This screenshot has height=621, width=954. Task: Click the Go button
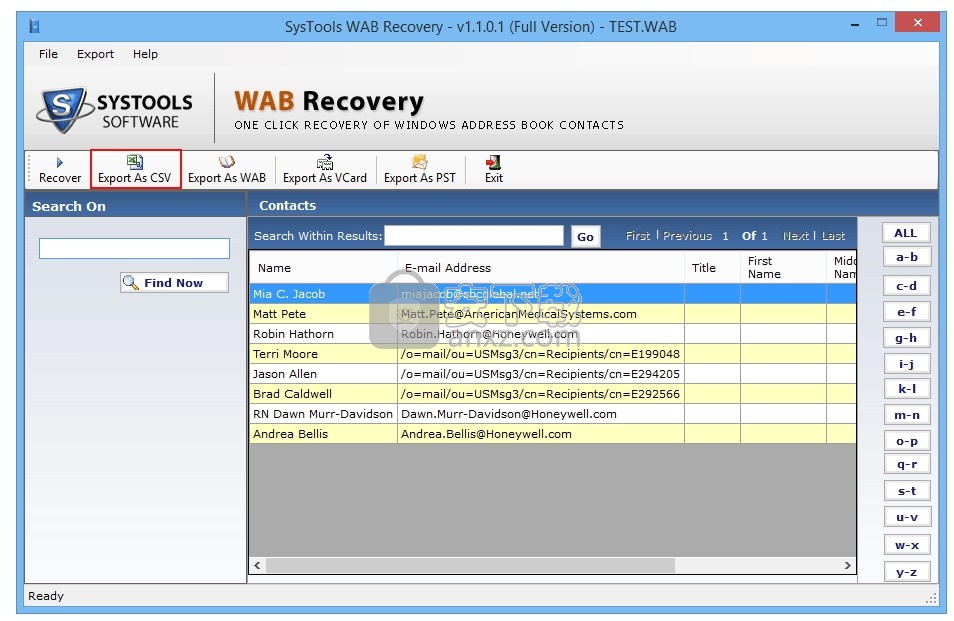(585, 237)
